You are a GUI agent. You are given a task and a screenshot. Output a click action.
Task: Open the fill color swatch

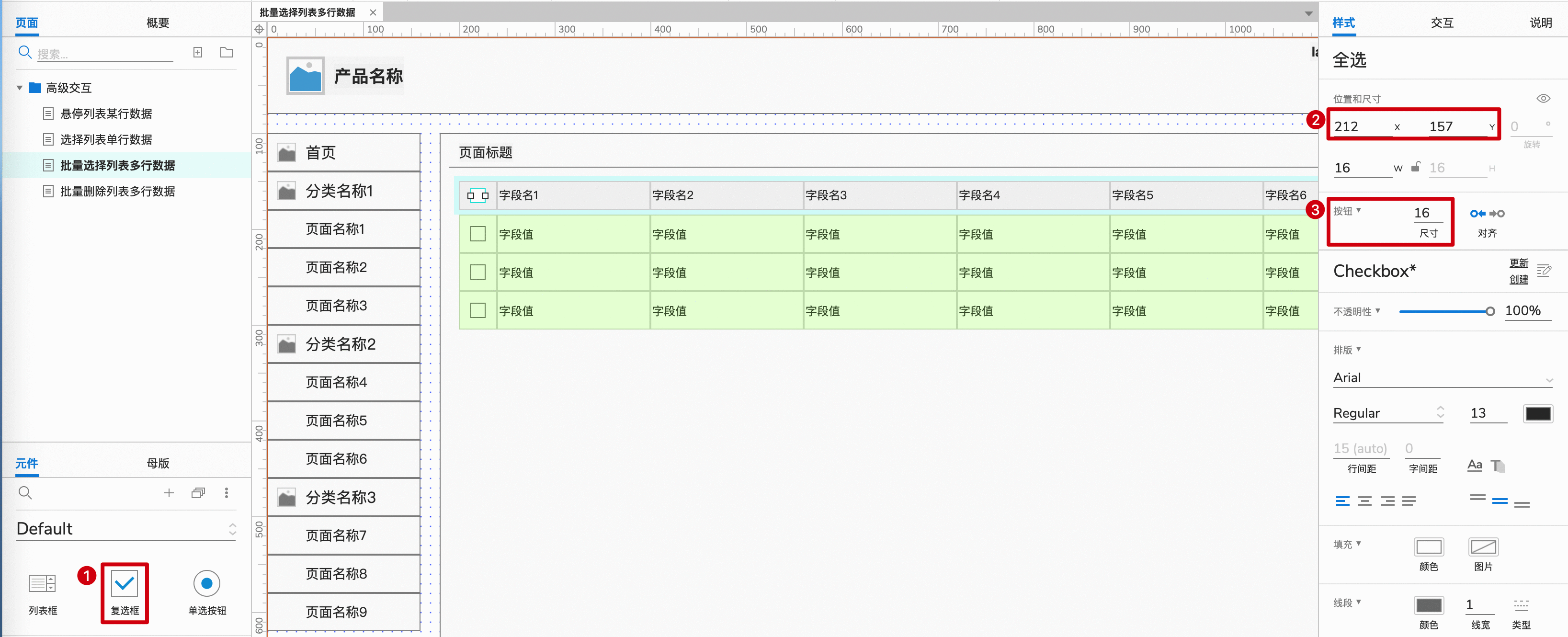pyautogui.click(x=1429, y=547)
